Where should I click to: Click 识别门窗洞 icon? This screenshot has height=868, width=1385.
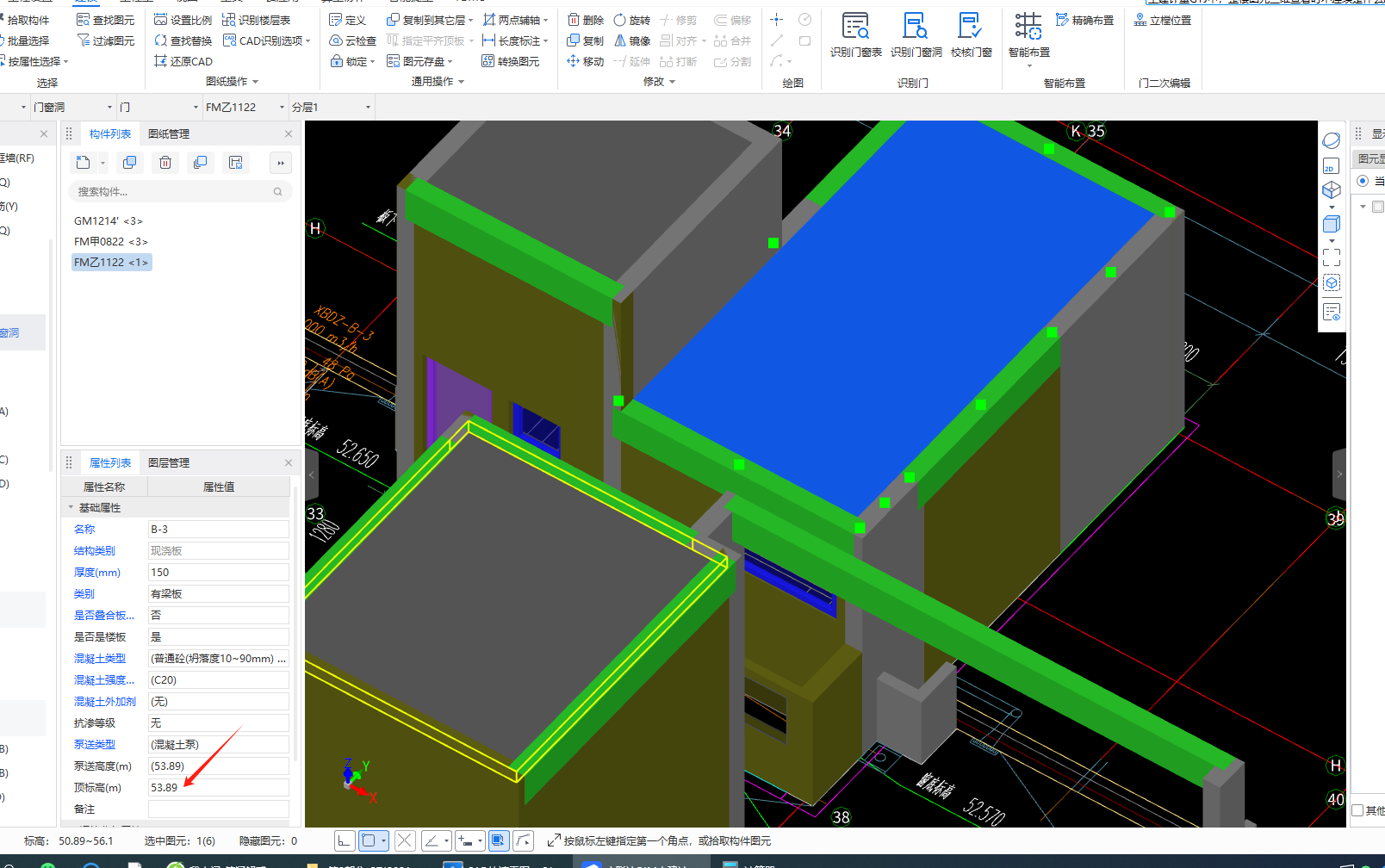[916, 34]
